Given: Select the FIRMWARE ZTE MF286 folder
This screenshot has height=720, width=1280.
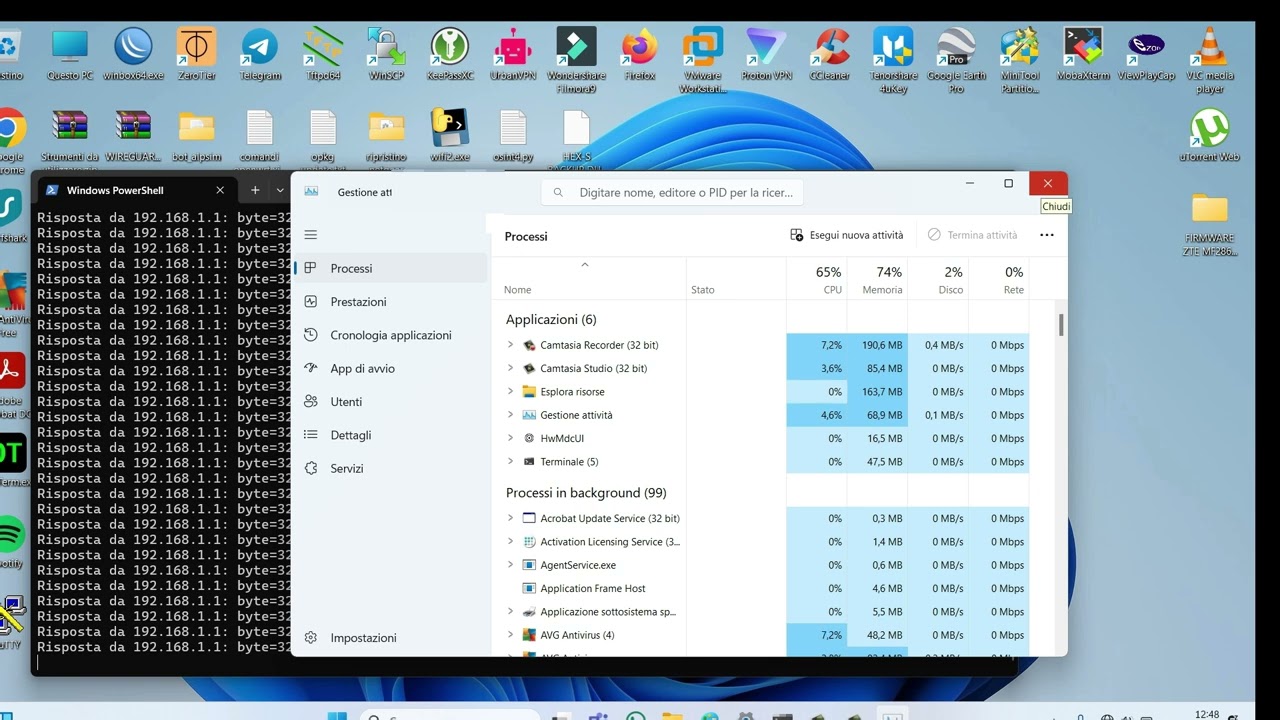Looking at the screenshot, I should pos(1210,225).
